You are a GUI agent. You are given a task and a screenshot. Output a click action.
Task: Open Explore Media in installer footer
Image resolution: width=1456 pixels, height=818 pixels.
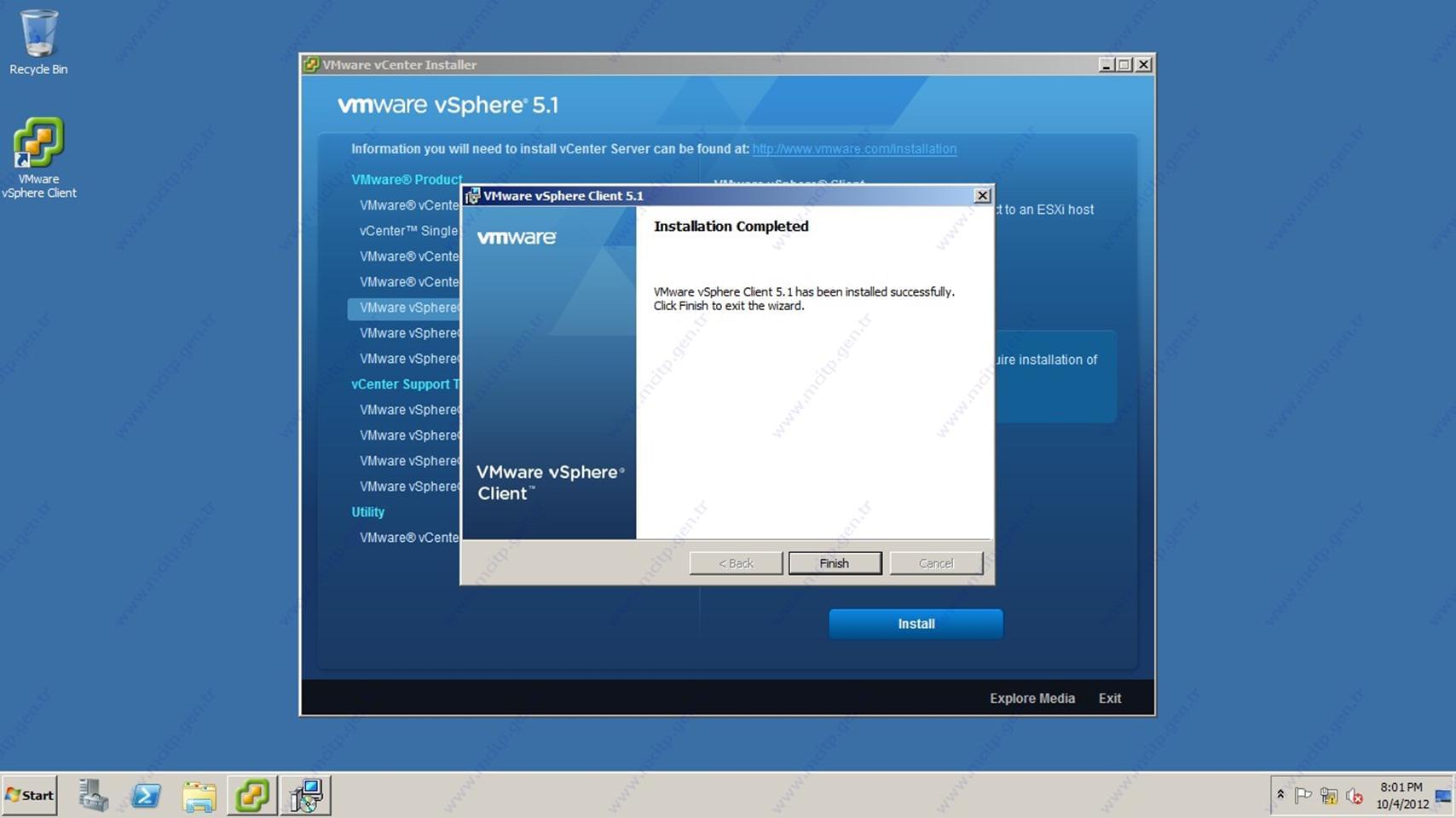[x=1031, y=698]
